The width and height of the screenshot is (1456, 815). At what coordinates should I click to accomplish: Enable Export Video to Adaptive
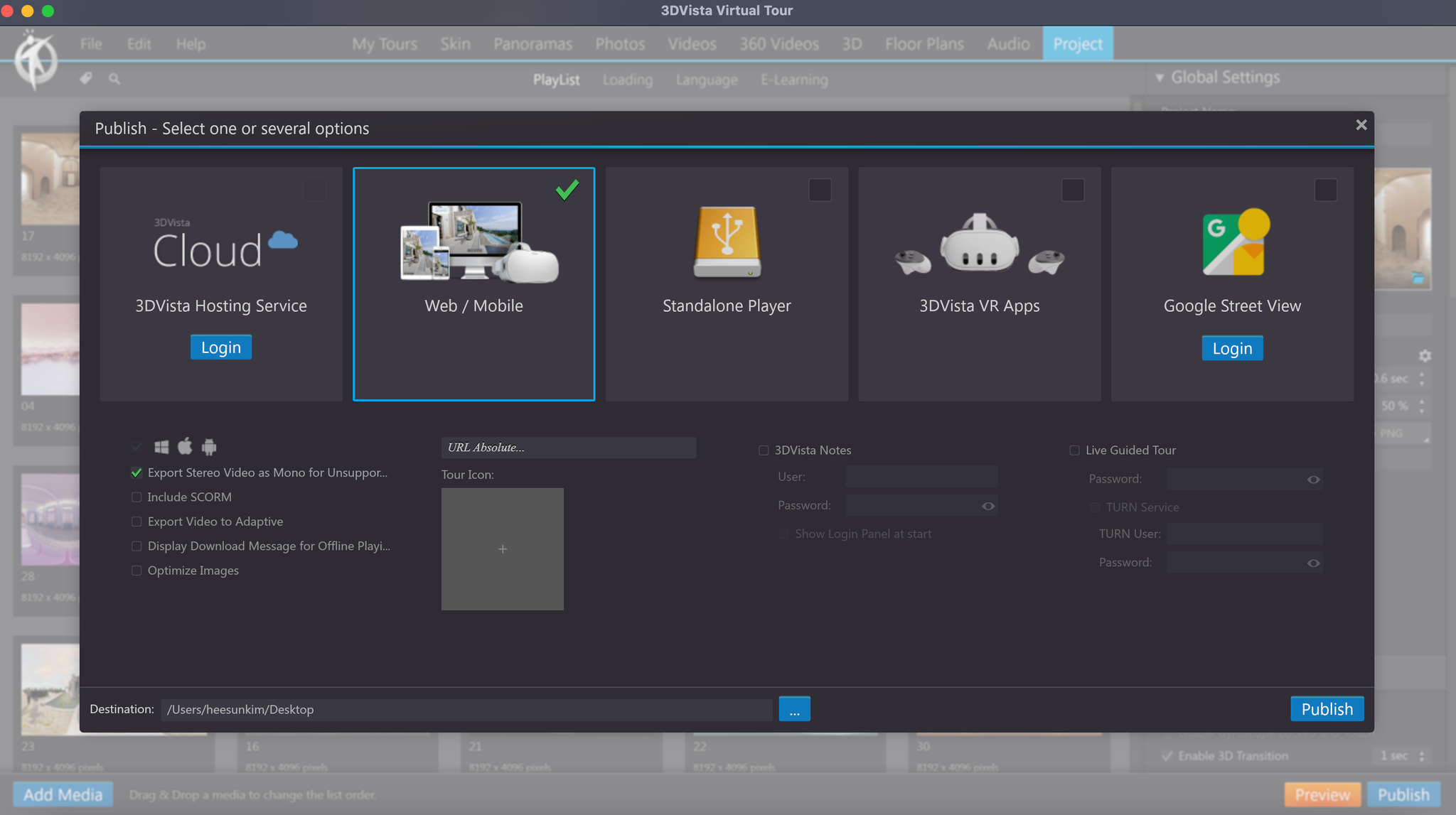tap(136, 522)
